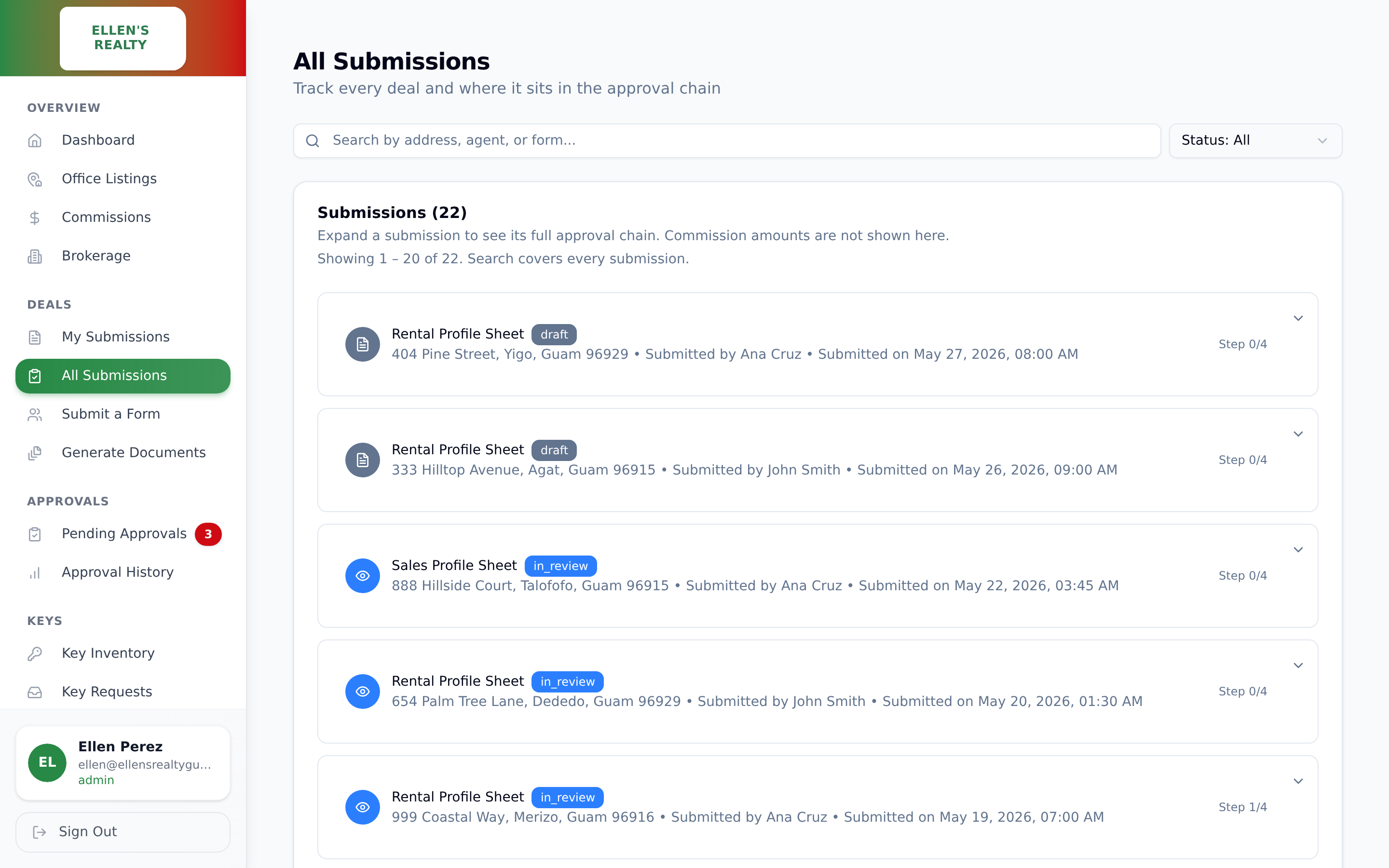The image size is (1389, 868).
Task: Click the Brokerage building icon
Action: click(x=35, y=256)
